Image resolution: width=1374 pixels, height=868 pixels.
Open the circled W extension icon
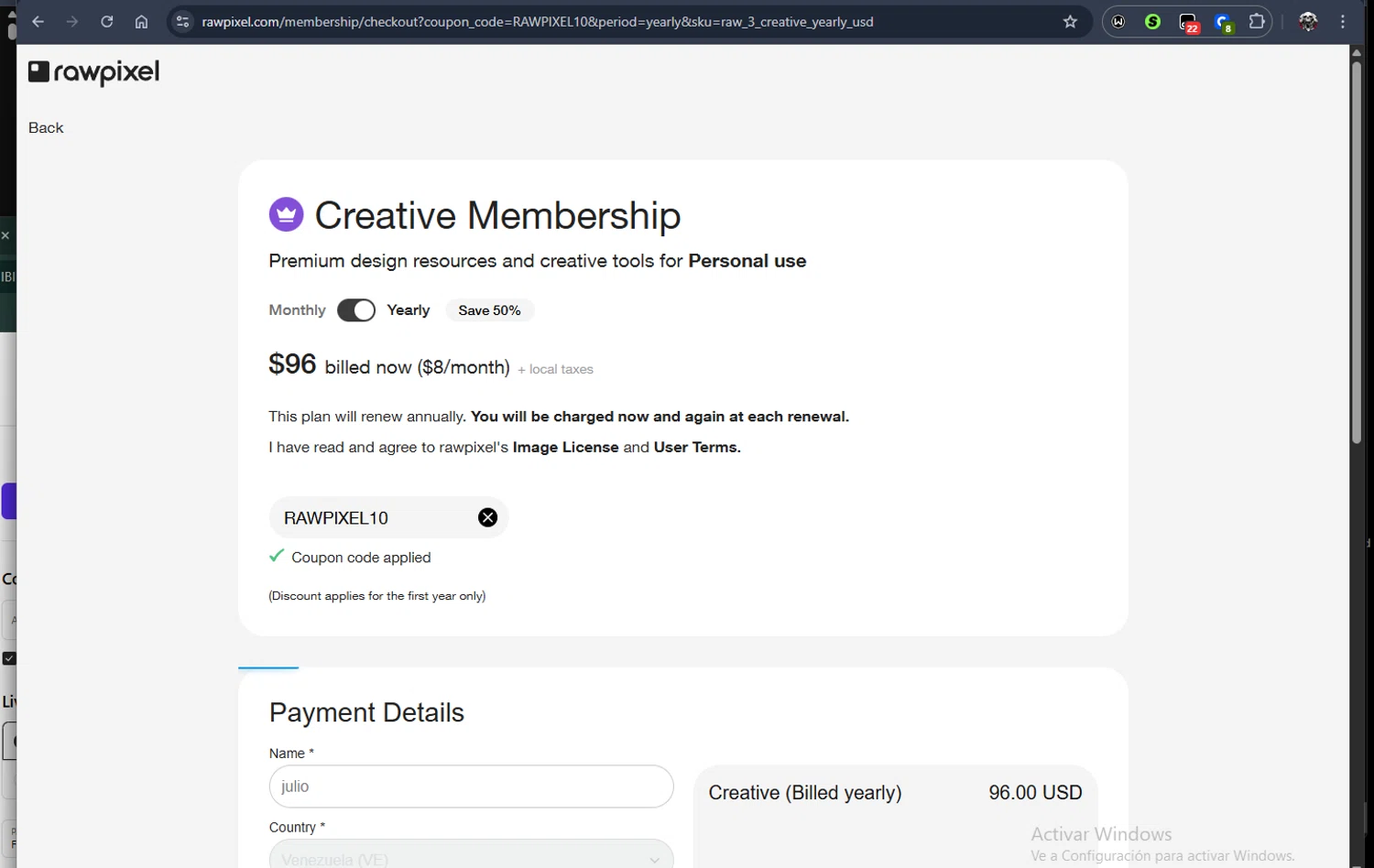click(x=1118, y=21)
